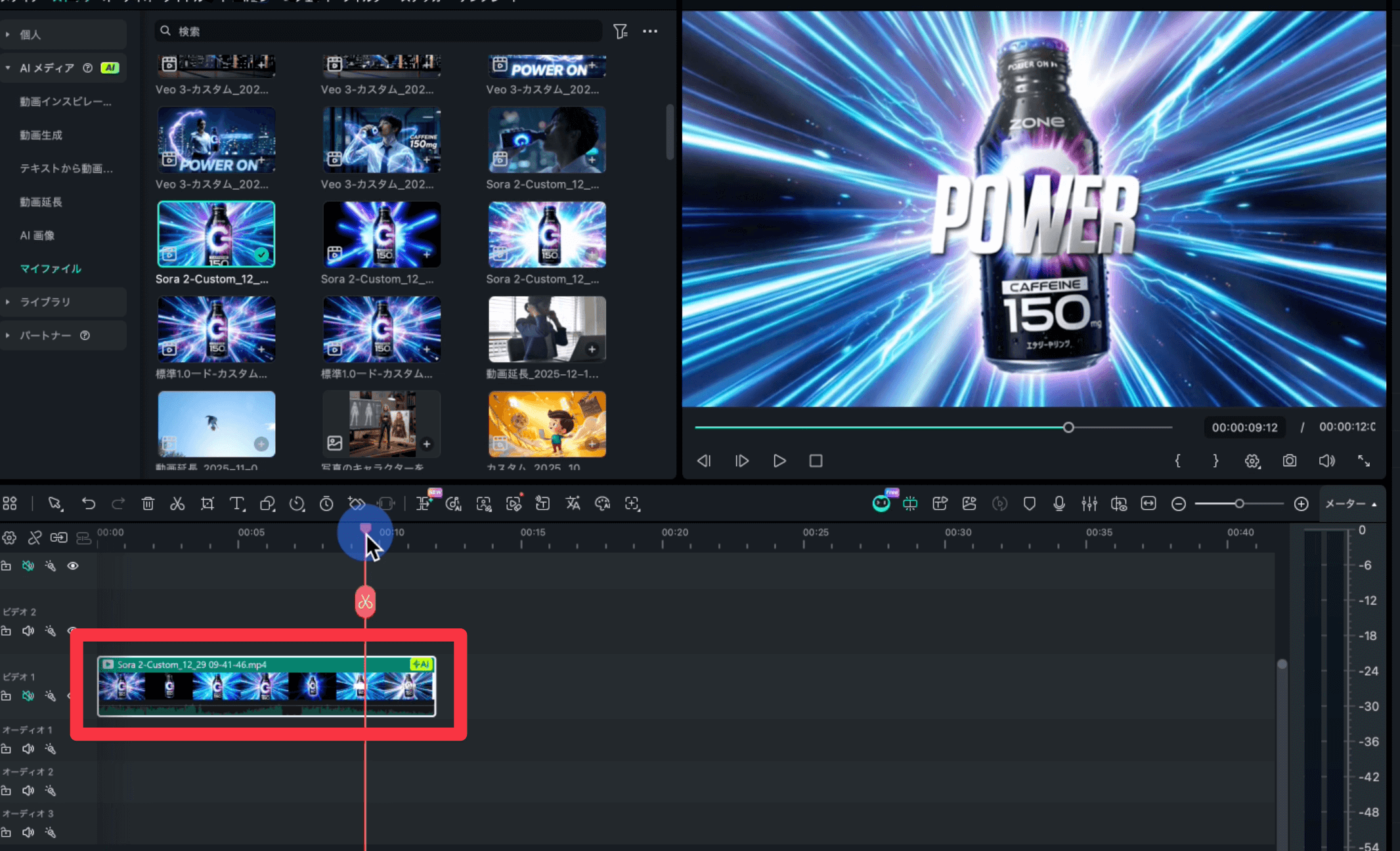Select the マイファイル sidebar item
Screen dimensions: 1400x851
click(51, 269)
